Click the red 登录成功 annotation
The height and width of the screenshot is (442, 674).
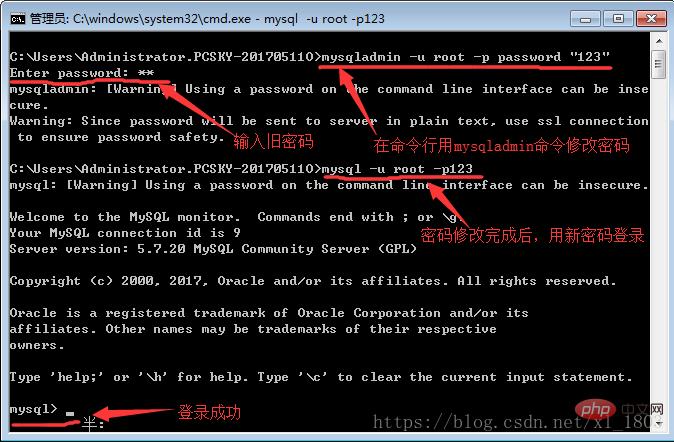pyautogui.click(x=209, y=412)
